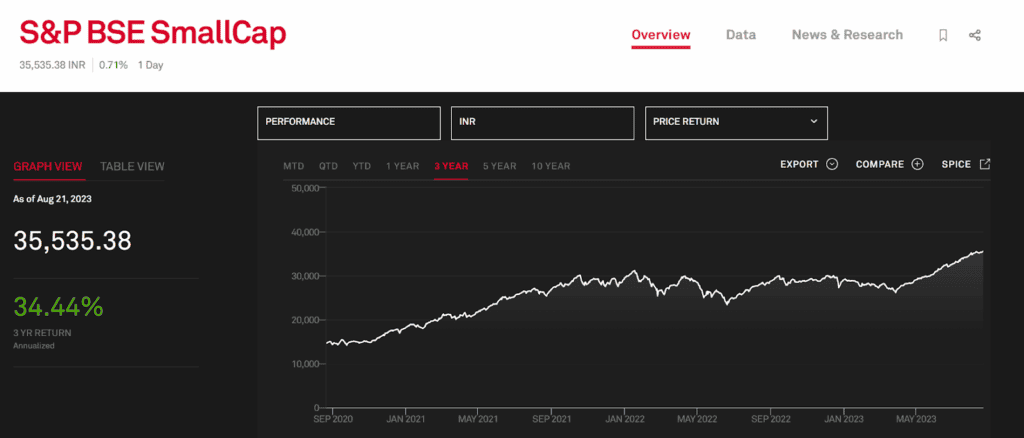Image resolution: width=1024 pixels, height=438 pixels.
Task: Expand the Price Return dropdown
Action: click(736, 122)
